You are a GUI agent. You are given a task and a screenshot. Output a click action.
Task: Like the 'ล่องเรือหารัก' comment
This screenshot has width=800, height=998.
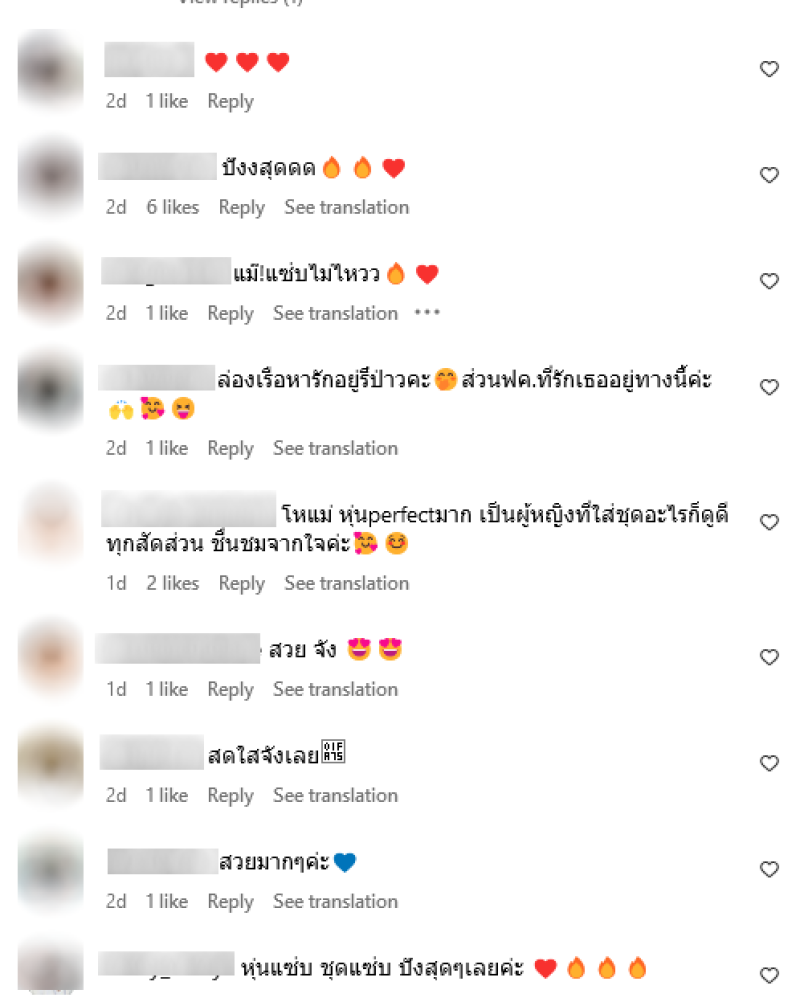tap(769, 387)
